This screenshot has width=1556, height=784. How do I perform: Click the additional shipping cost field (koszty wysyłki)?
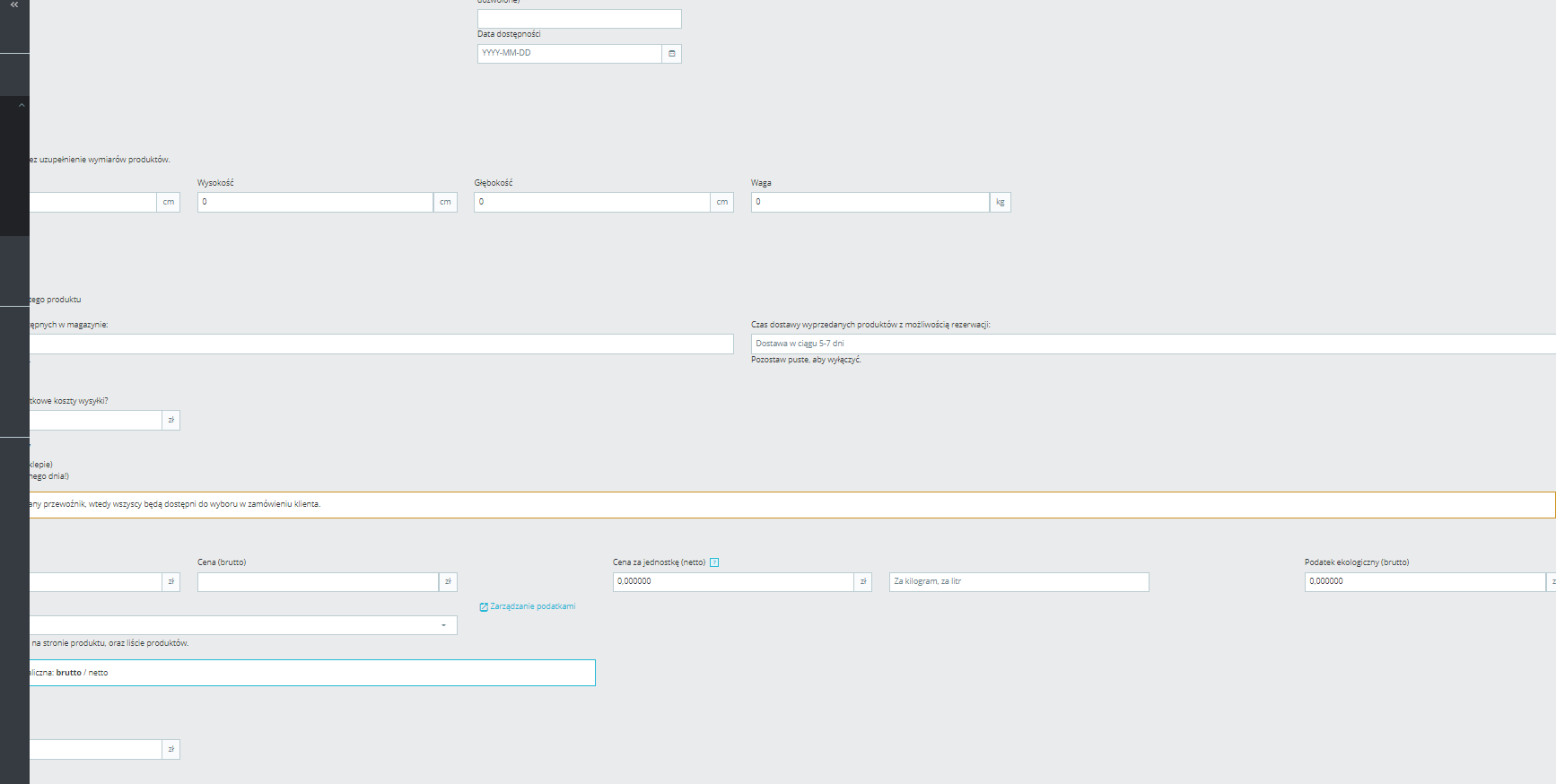tap(95, 420)
